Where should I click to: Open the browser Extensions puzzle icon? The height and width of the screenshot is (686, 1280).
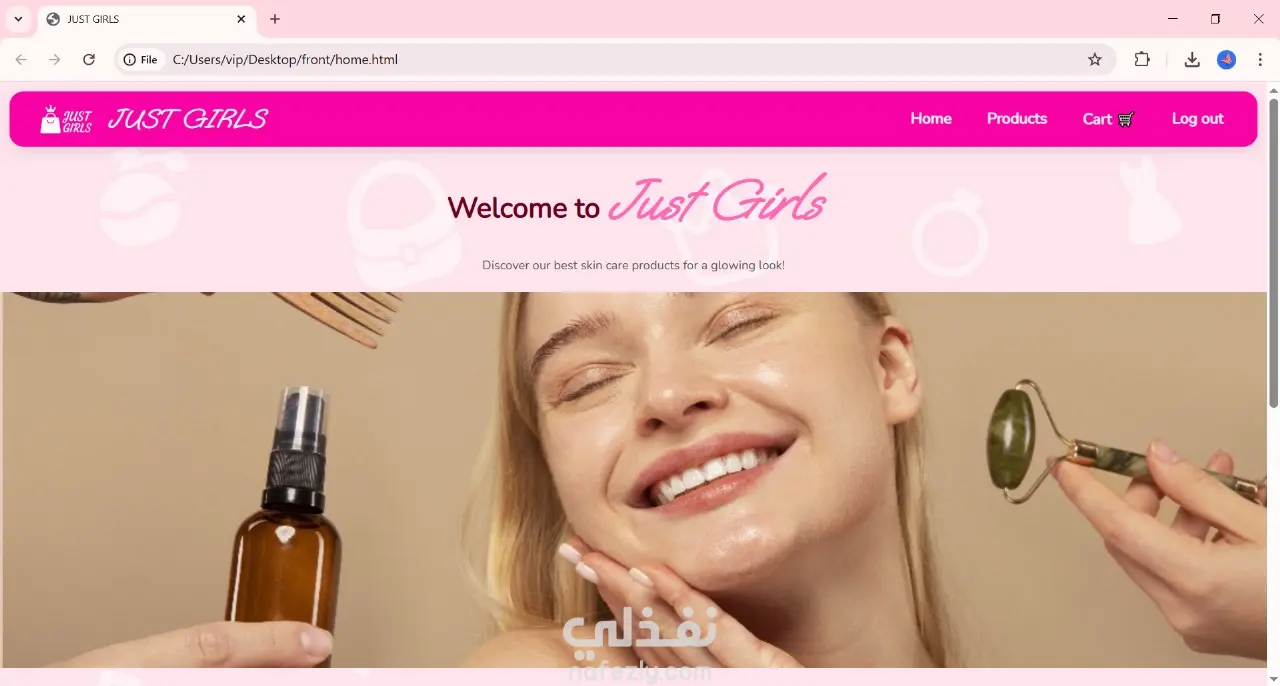(1142, 60)
